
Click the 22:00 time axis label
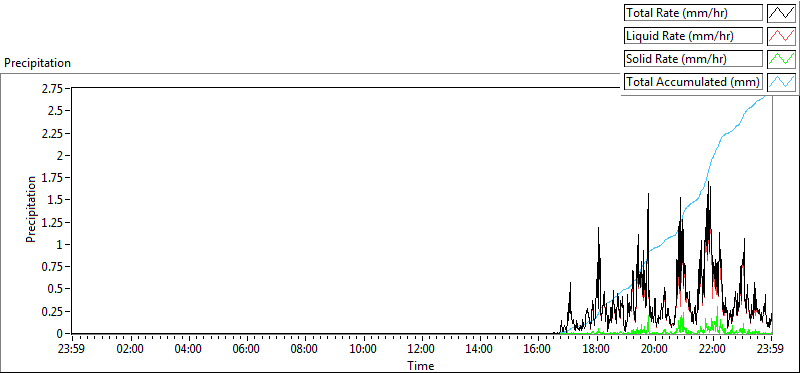(712, 350)
